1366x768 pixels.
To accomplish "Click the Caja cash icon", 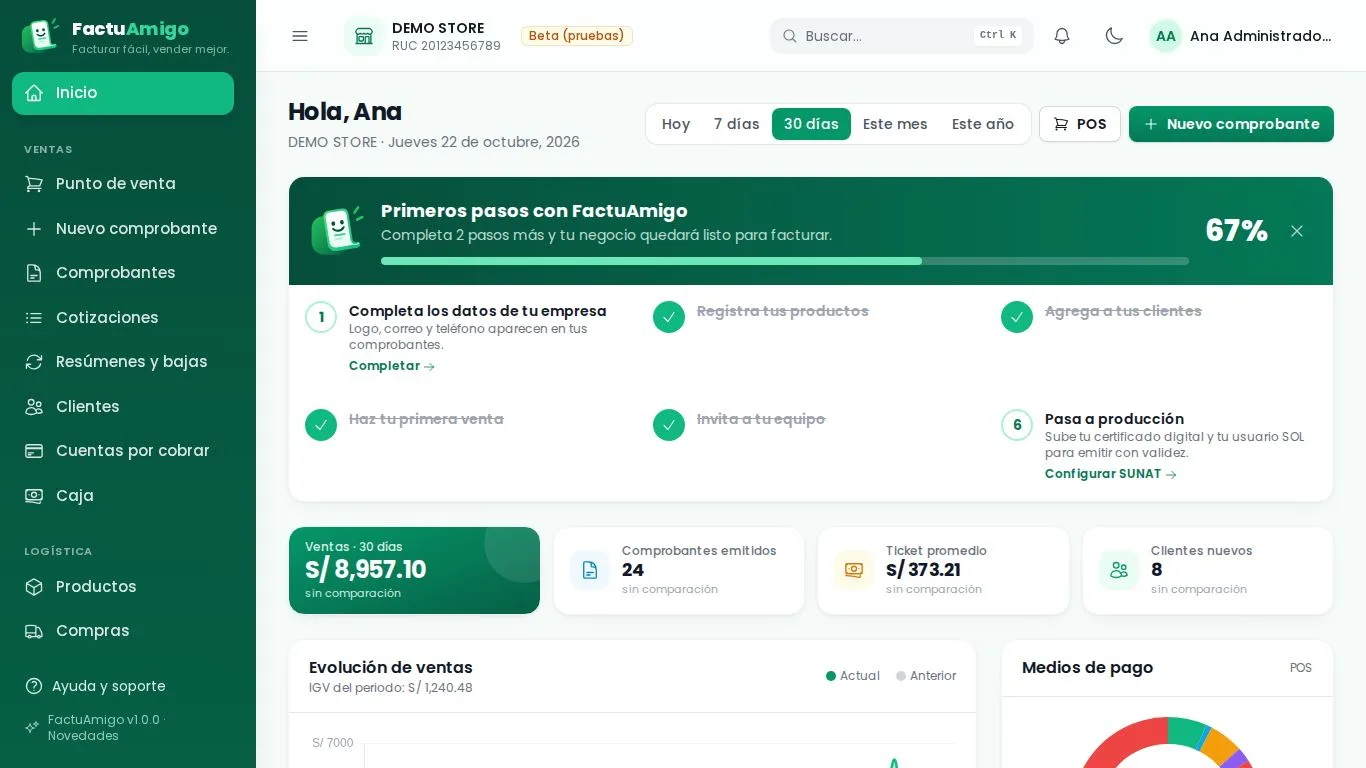I will tap(34, 496).
